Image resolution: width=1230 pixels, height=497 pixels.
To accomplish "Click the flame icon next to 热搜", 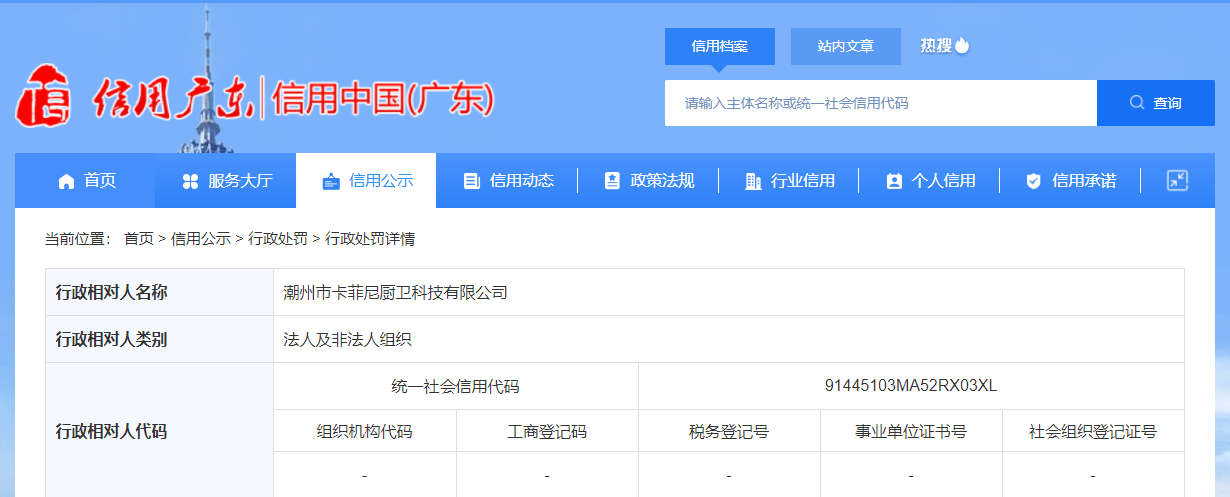I will click(x=962, y=45).
